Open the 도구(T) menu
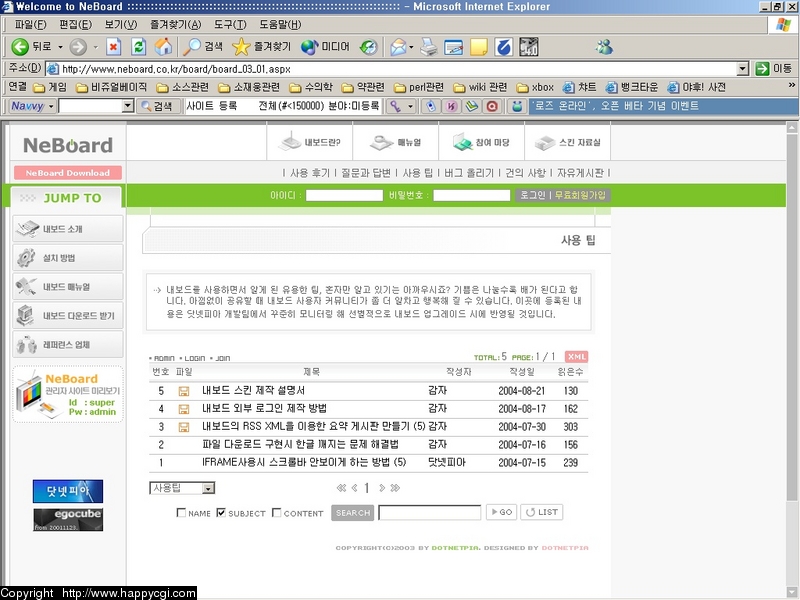 (x=230, y=24)
